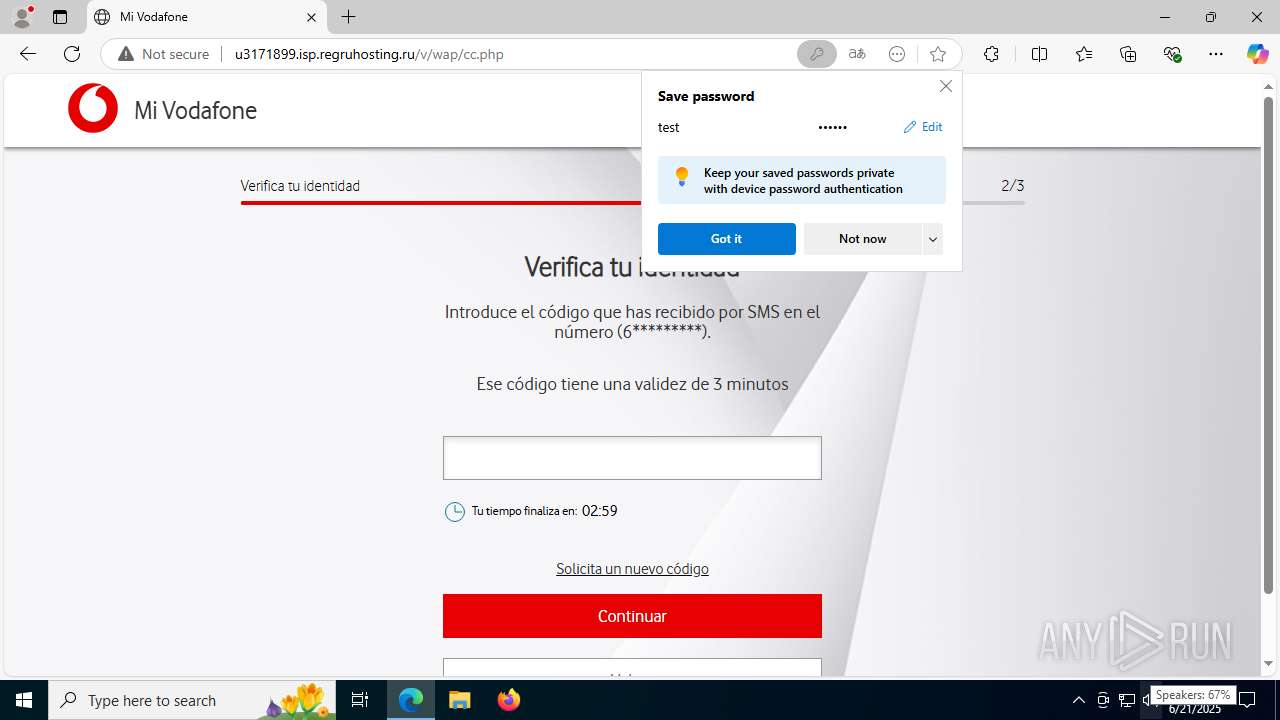Open the tab actions menu icon
The height and width of the screenshot is (720, 1280).
point(60,17)
